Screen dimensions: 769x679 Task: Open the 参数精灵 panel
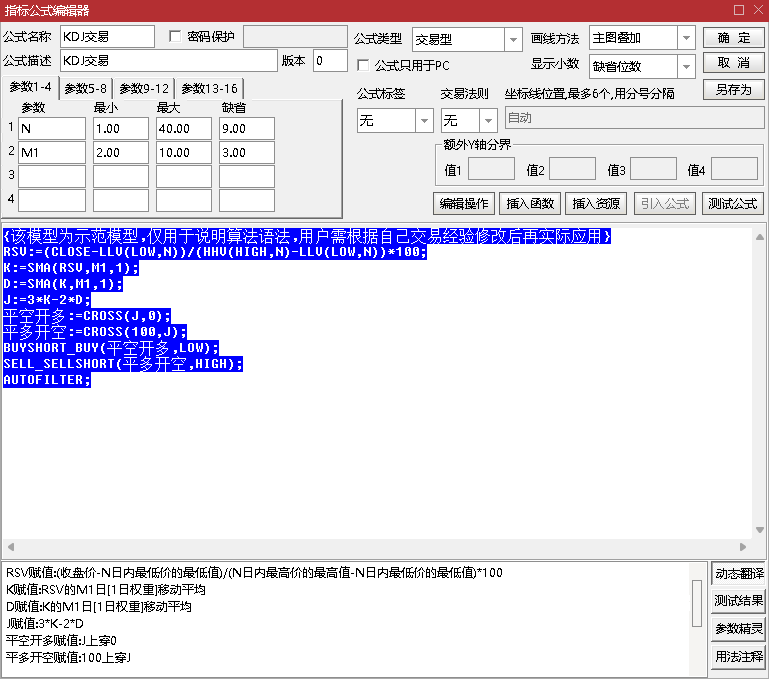(738, 629)
